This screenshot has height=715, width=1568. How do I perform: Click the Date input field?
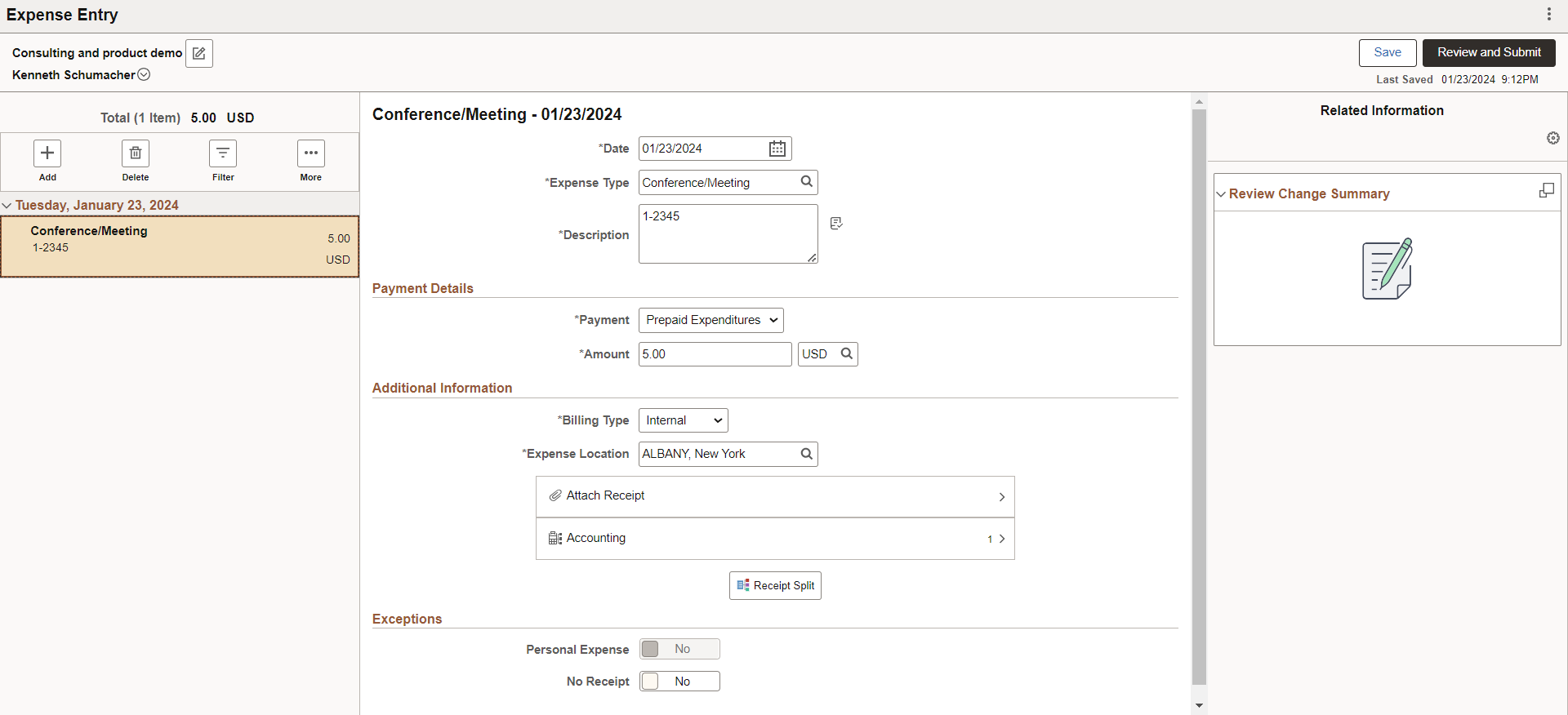click(702, 149)
